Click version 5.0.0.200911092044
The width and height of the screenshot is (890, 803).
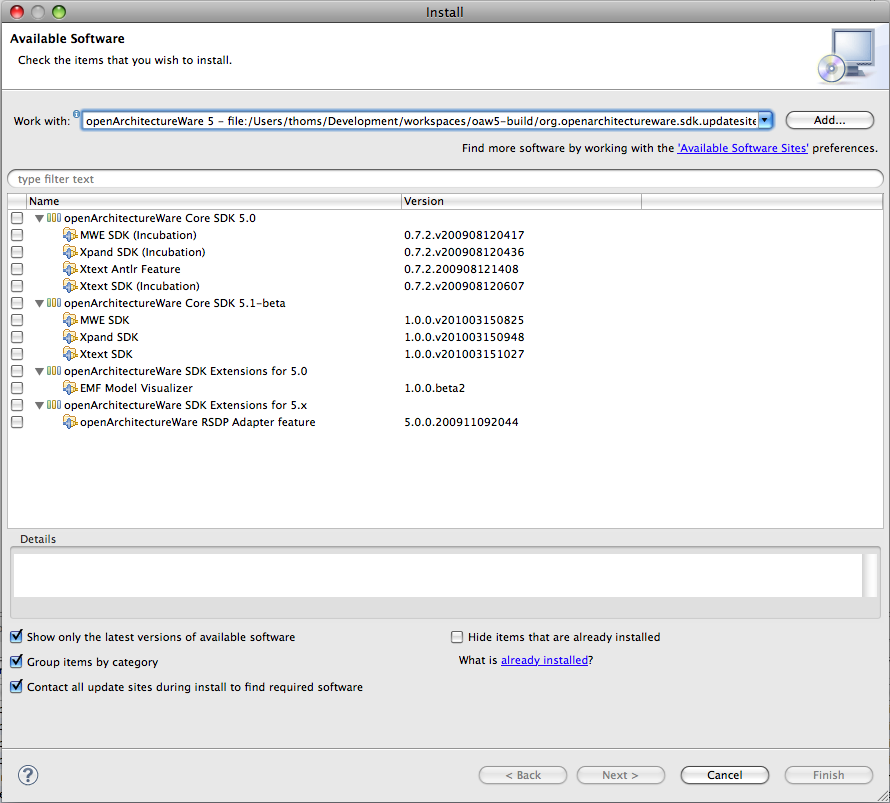pyautogui.click(x=461, y=422)
